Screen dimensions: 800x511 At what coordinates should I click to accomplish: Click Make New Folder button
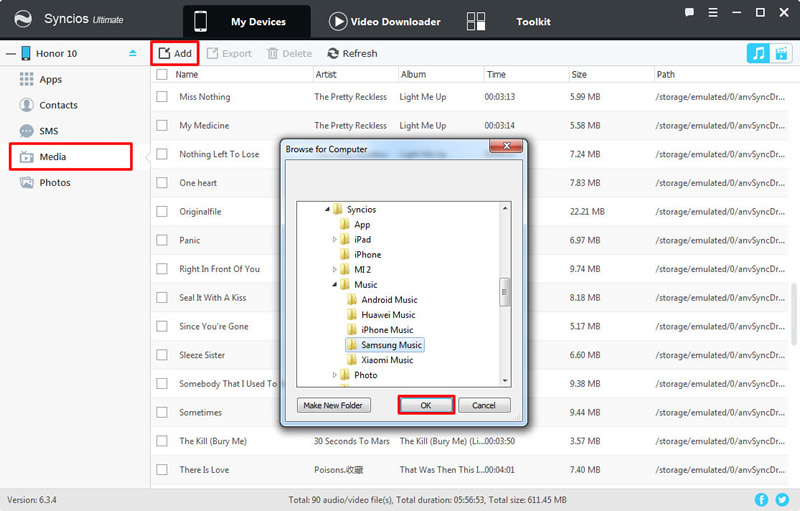pyautogui.click(x=334, y=405)
